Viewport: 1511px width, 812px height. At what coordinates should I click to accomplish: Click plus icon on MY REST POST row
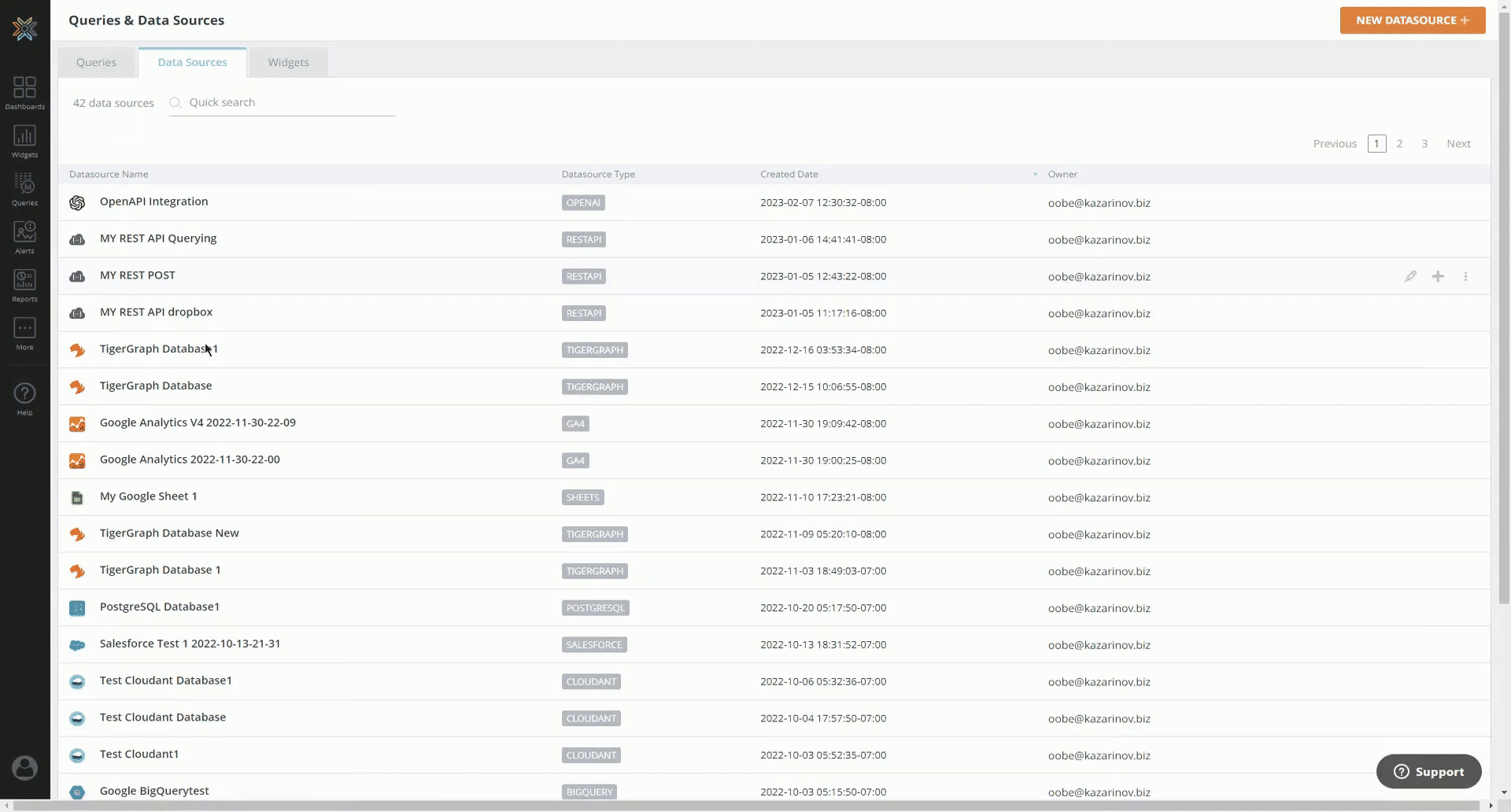pos(1438,276)
